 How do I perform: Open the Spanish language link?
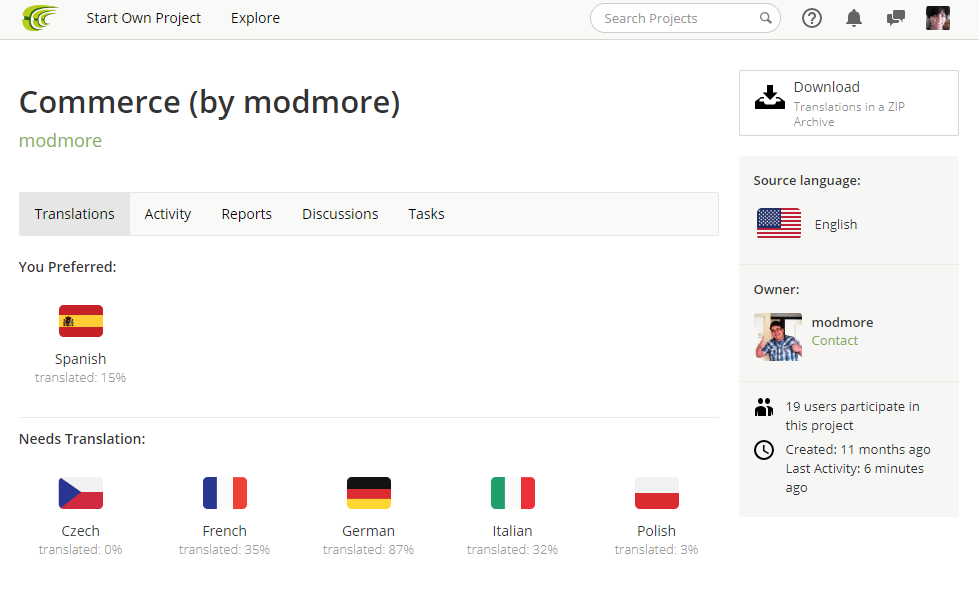[x=81, y=359]
